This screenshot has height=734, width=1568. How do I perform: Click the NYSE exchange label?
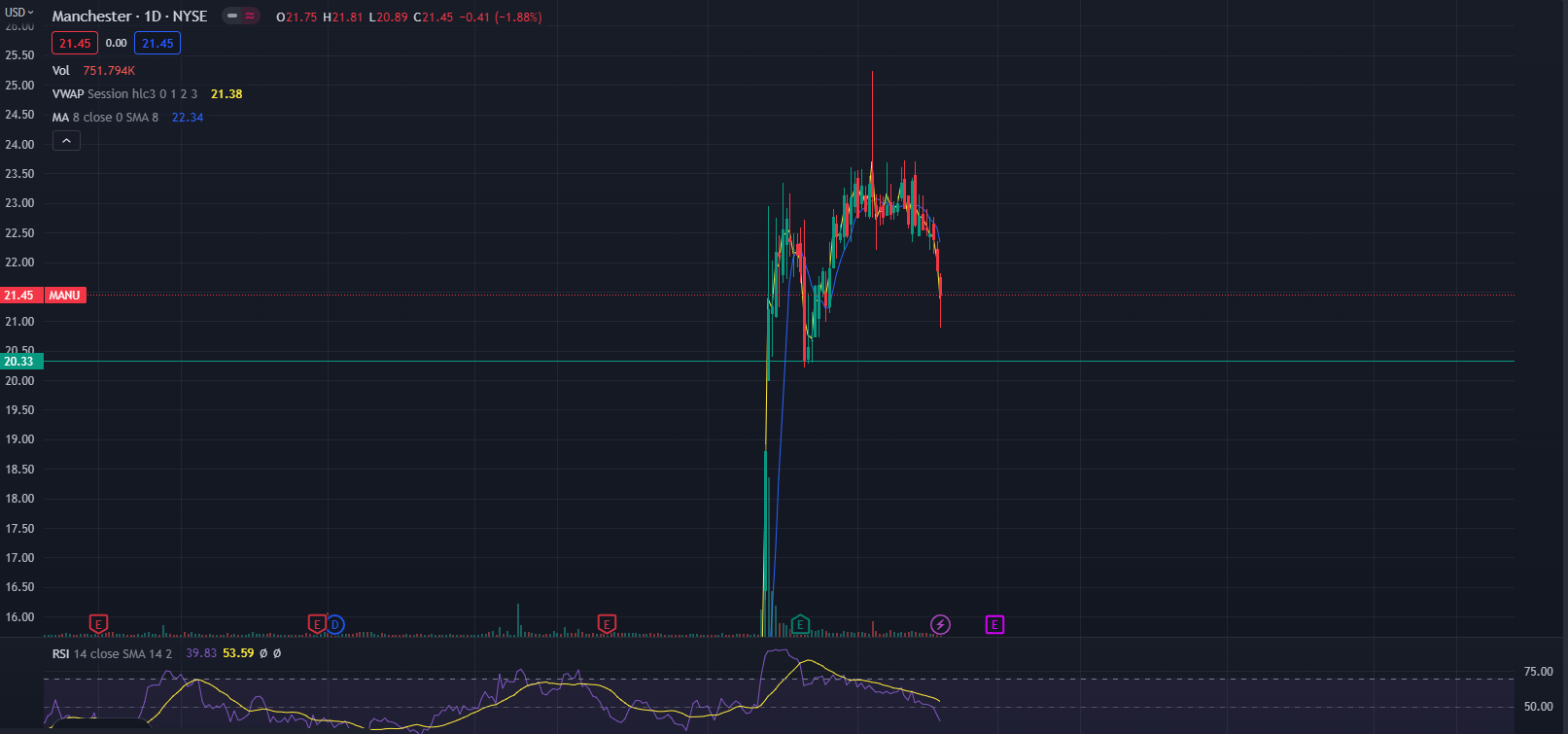point(191,17)
